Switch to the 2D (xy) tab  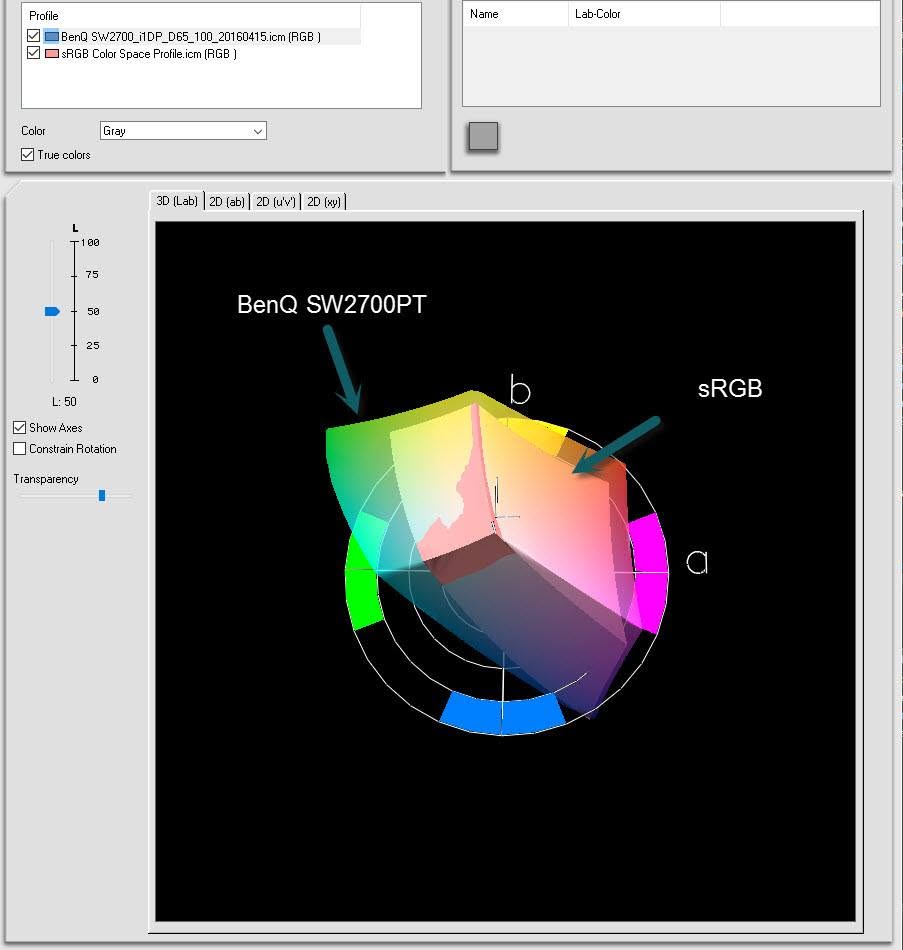(x=324, y=202)
